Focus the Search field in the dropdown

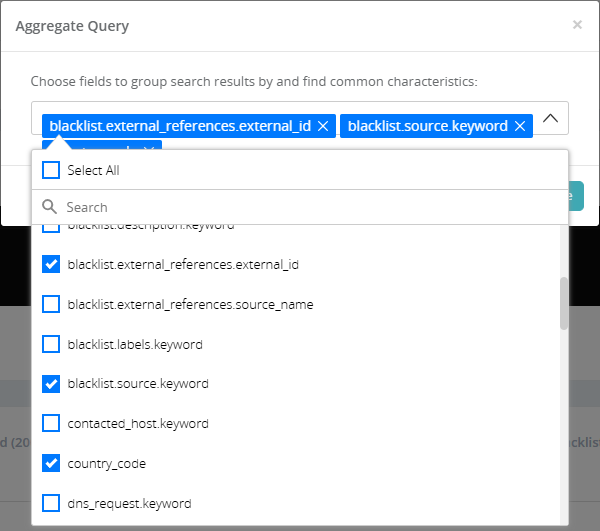point(300,207)
